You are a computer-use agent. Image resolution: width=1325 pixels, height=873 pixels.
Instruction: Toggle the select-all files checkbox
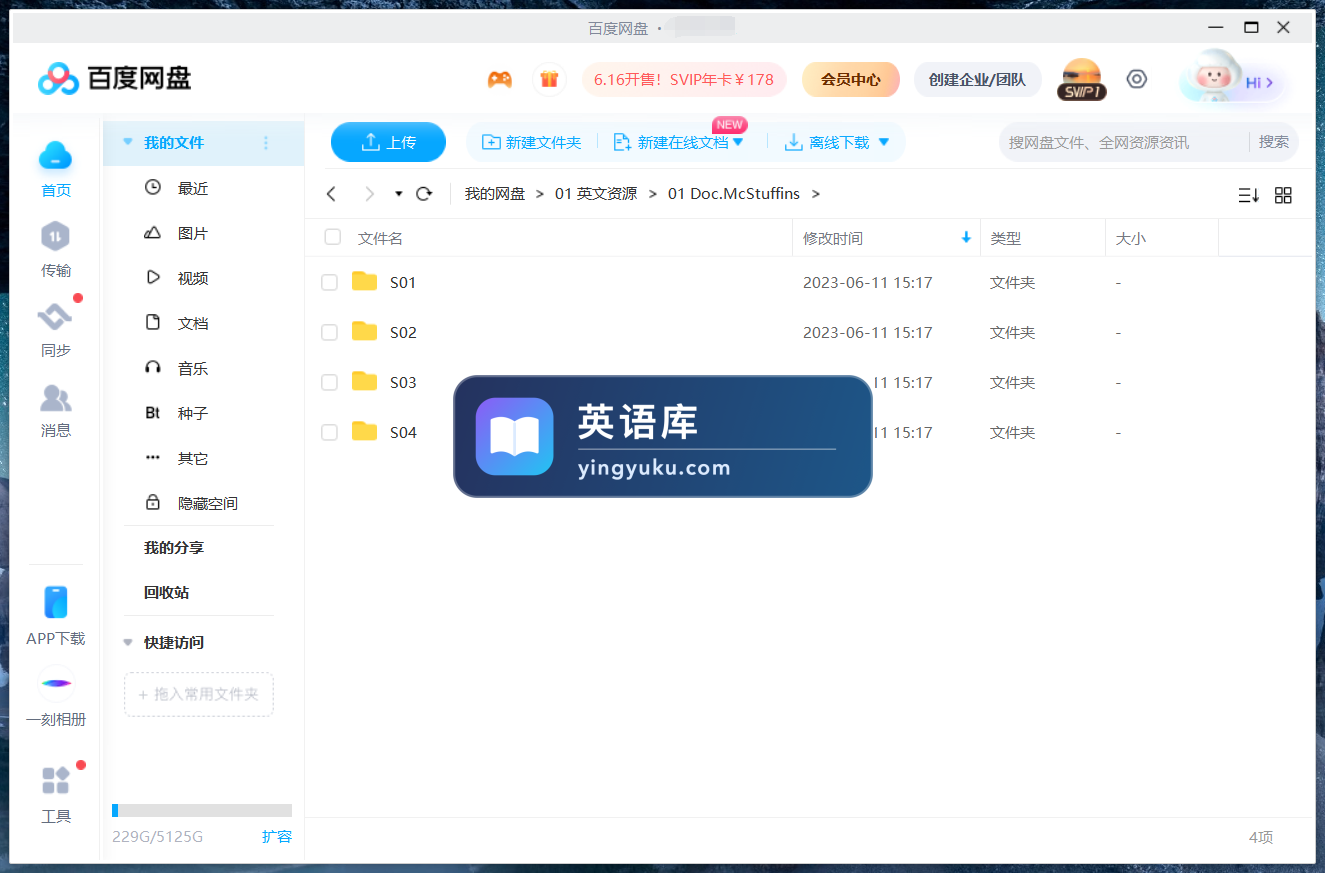tap(333, 237)
